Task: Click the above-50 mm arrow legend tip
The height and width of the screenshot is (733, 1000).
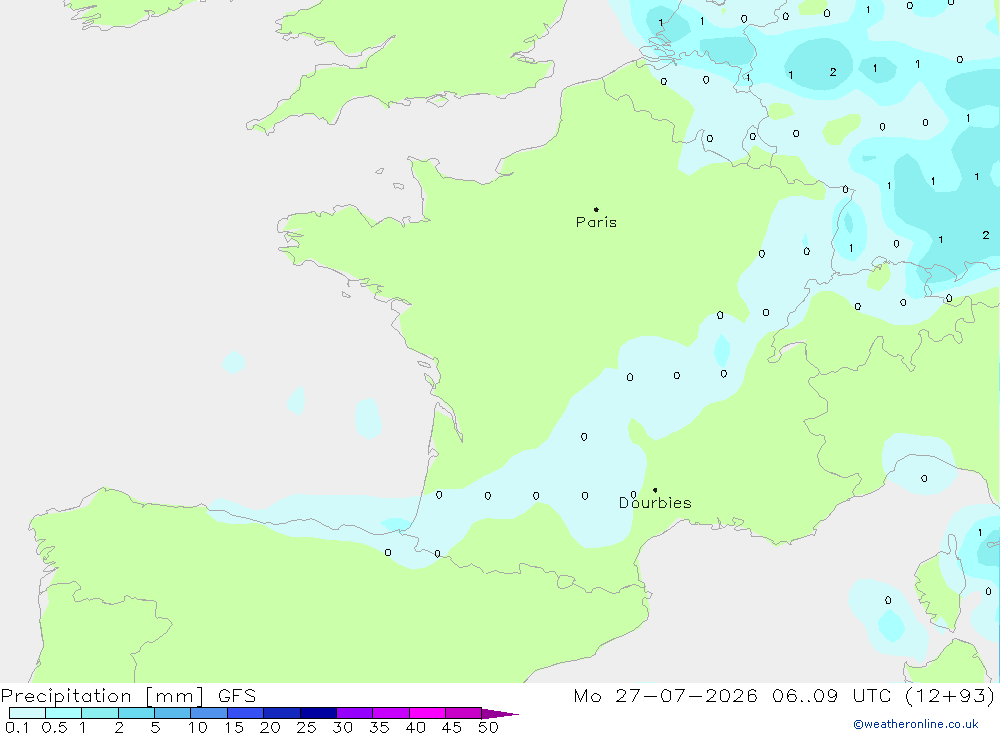Action: 500,713
